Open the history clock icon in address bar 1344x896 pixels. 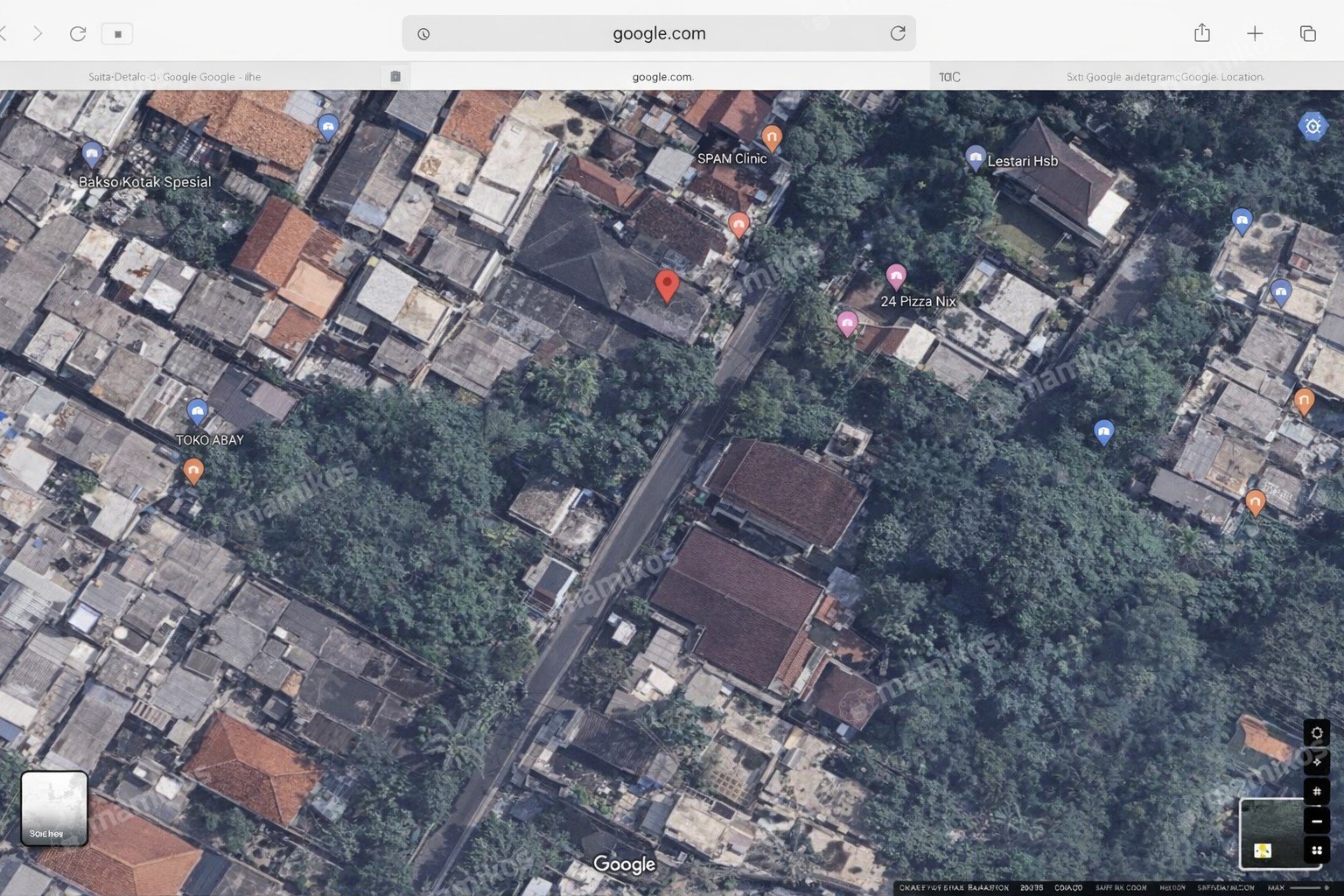[423, 34]
